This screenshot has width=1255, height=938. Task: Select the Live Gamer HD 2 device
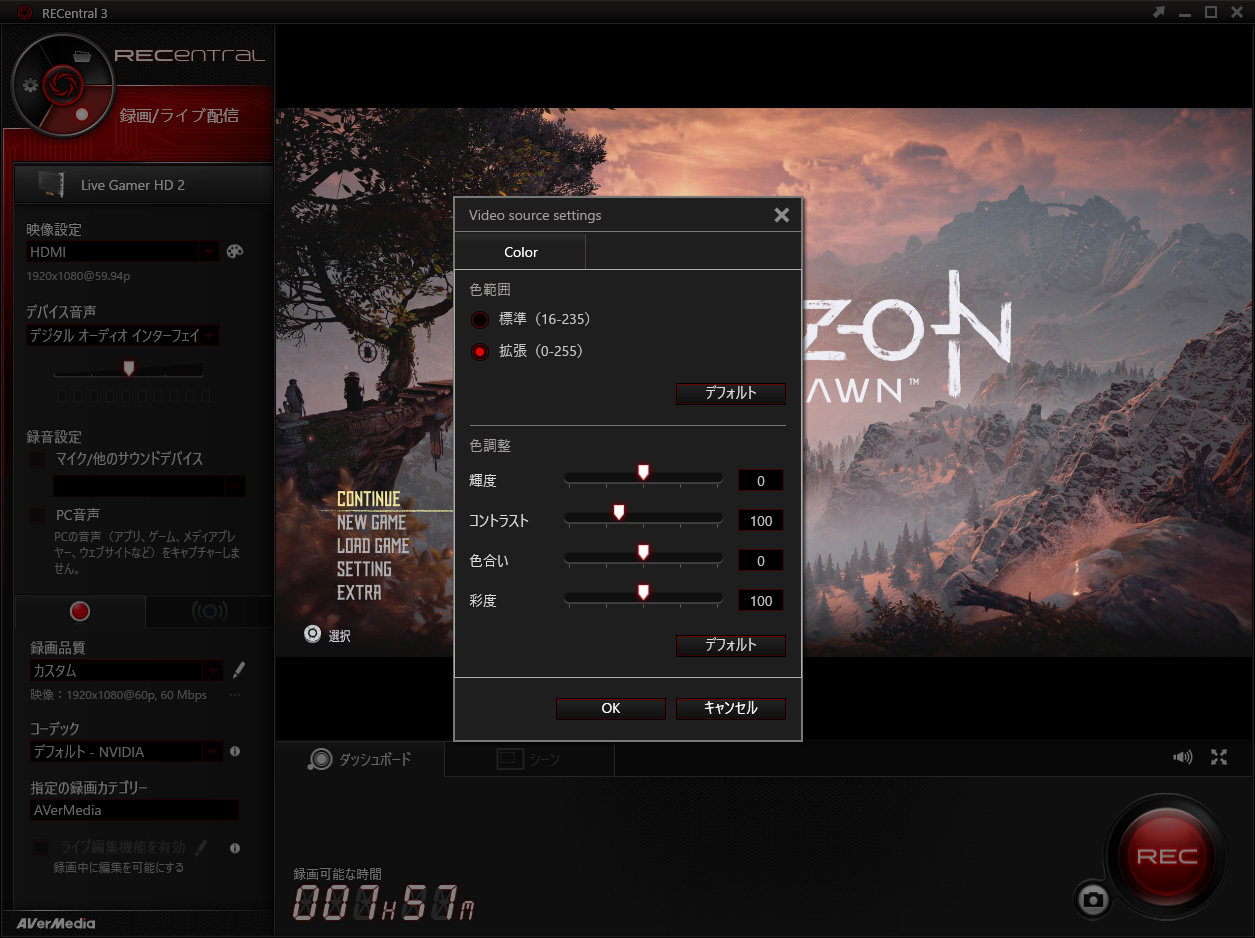pyautogui.click(x=143, y=185)
